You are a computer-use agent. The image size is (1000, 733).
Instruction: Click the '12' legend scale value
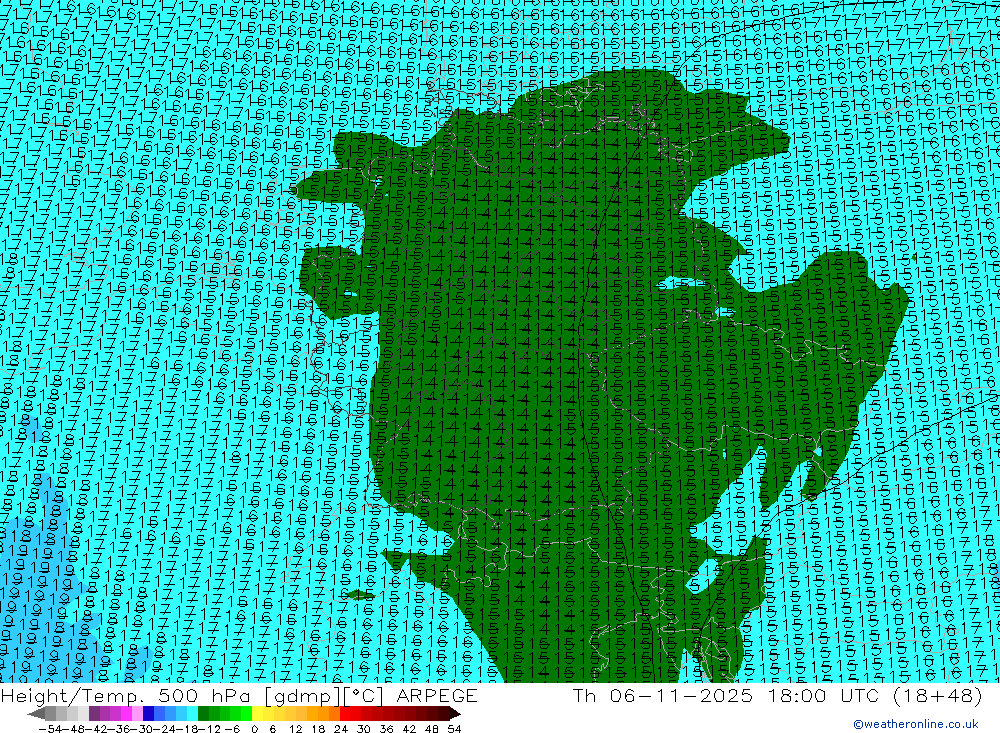point(295,729)
